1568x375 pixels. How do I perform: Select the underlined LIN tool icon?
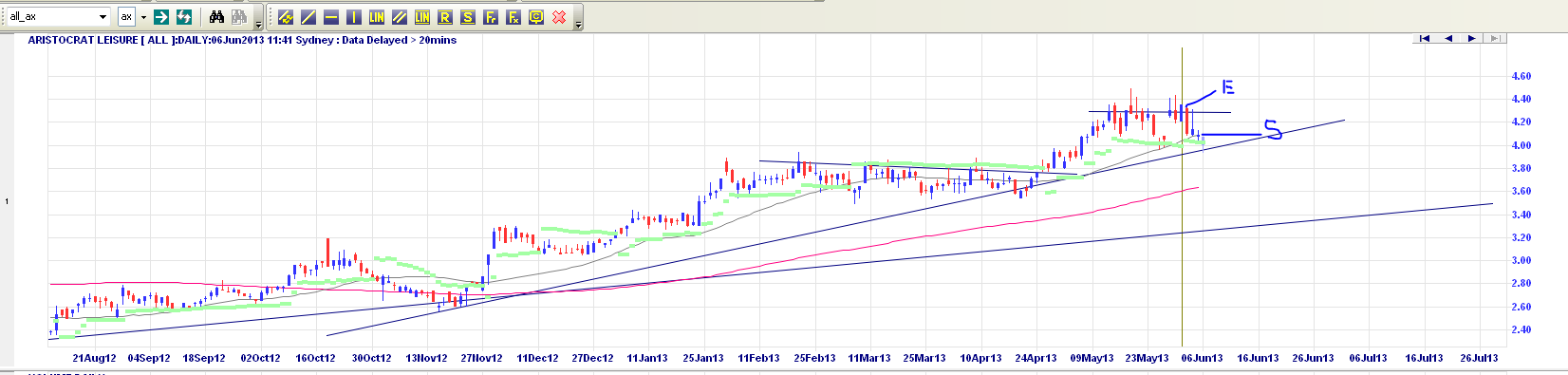(422, 17)
